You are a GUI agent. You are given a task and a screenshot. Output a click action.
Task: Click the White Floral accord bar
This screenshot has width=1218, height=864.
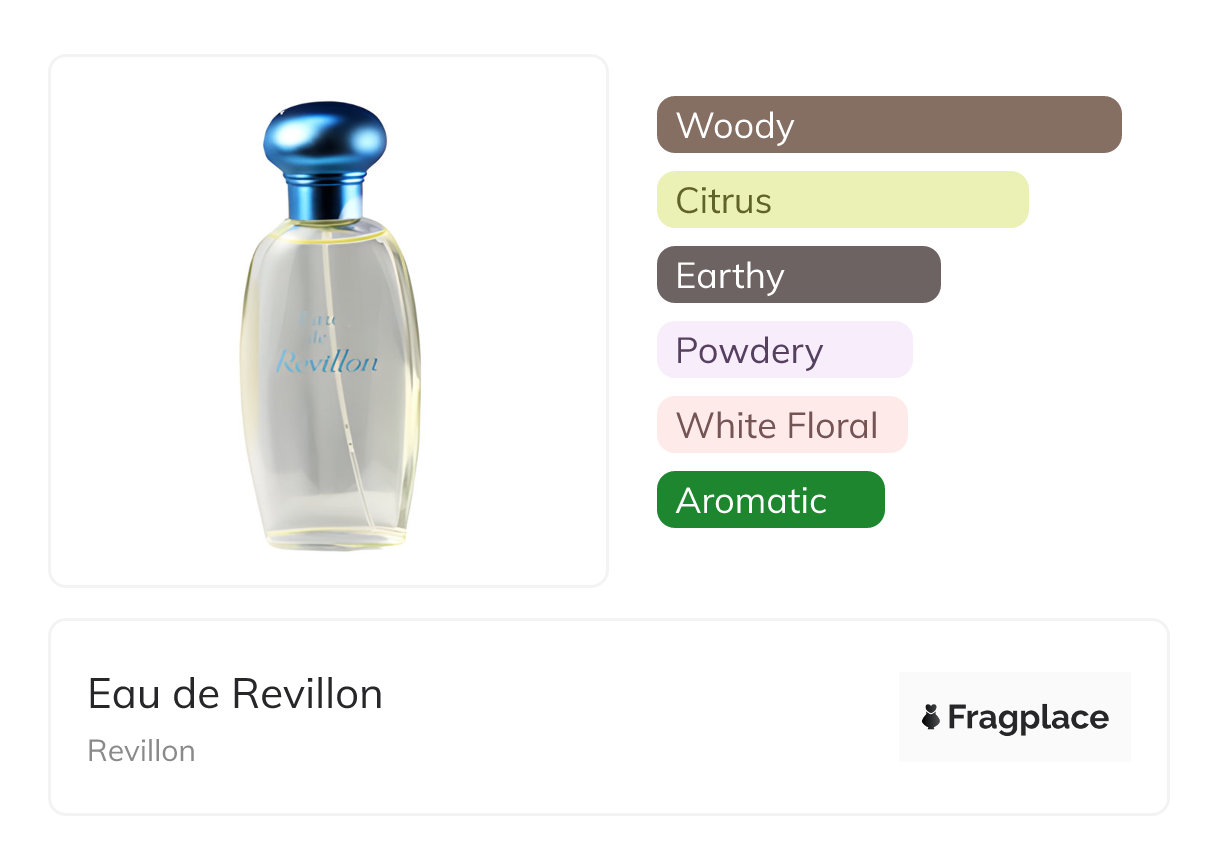[x=782, y=425]
